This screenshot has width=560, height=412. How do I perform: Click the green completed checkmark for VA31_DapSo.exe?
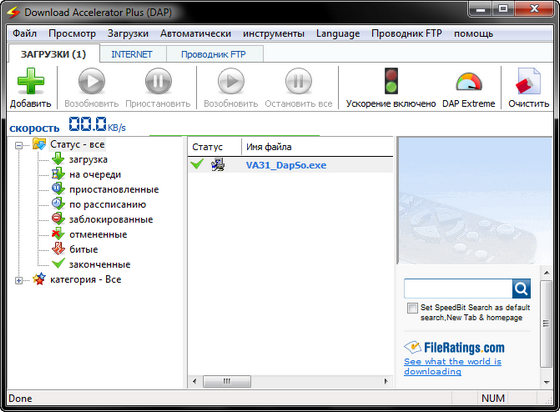[x=197, y=165]
